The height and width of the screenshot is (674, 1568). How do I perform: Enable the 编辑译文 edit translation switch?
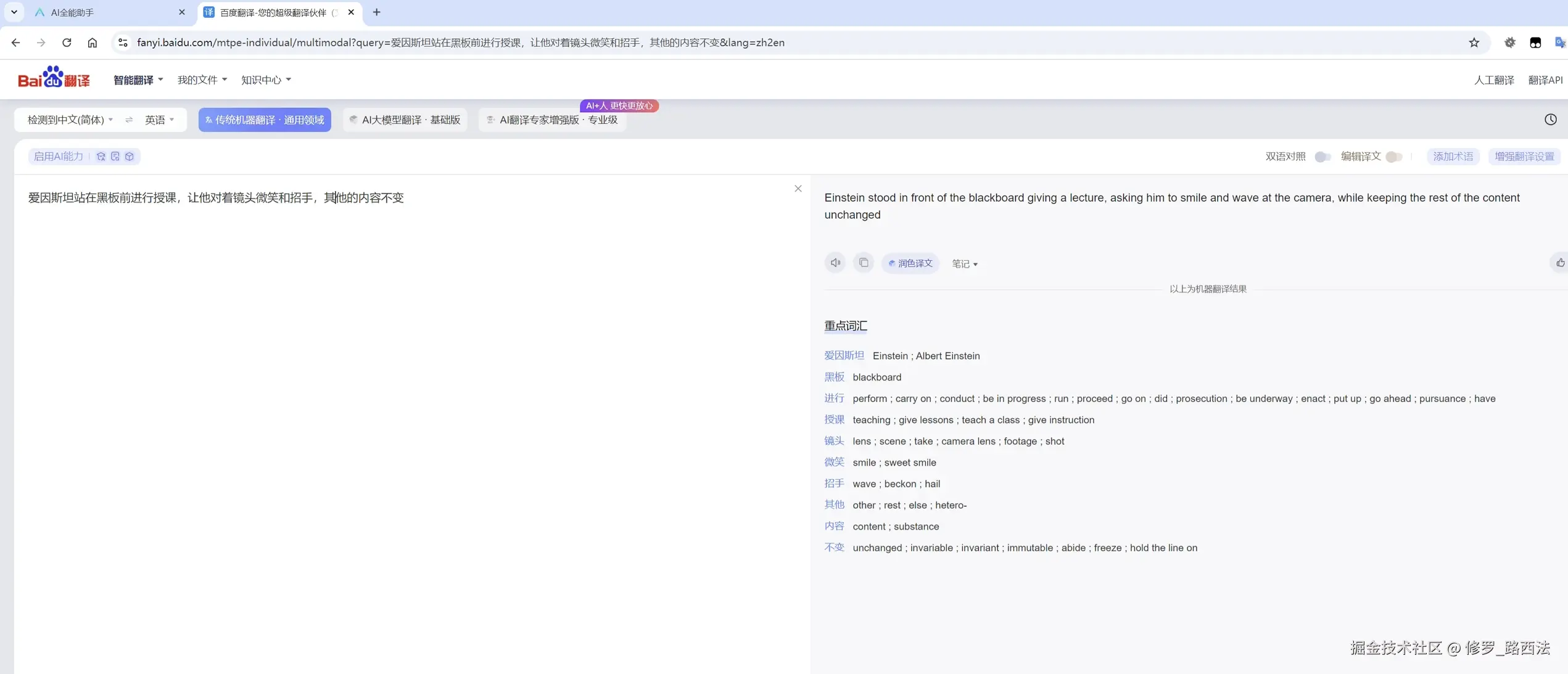point(1393,157)
